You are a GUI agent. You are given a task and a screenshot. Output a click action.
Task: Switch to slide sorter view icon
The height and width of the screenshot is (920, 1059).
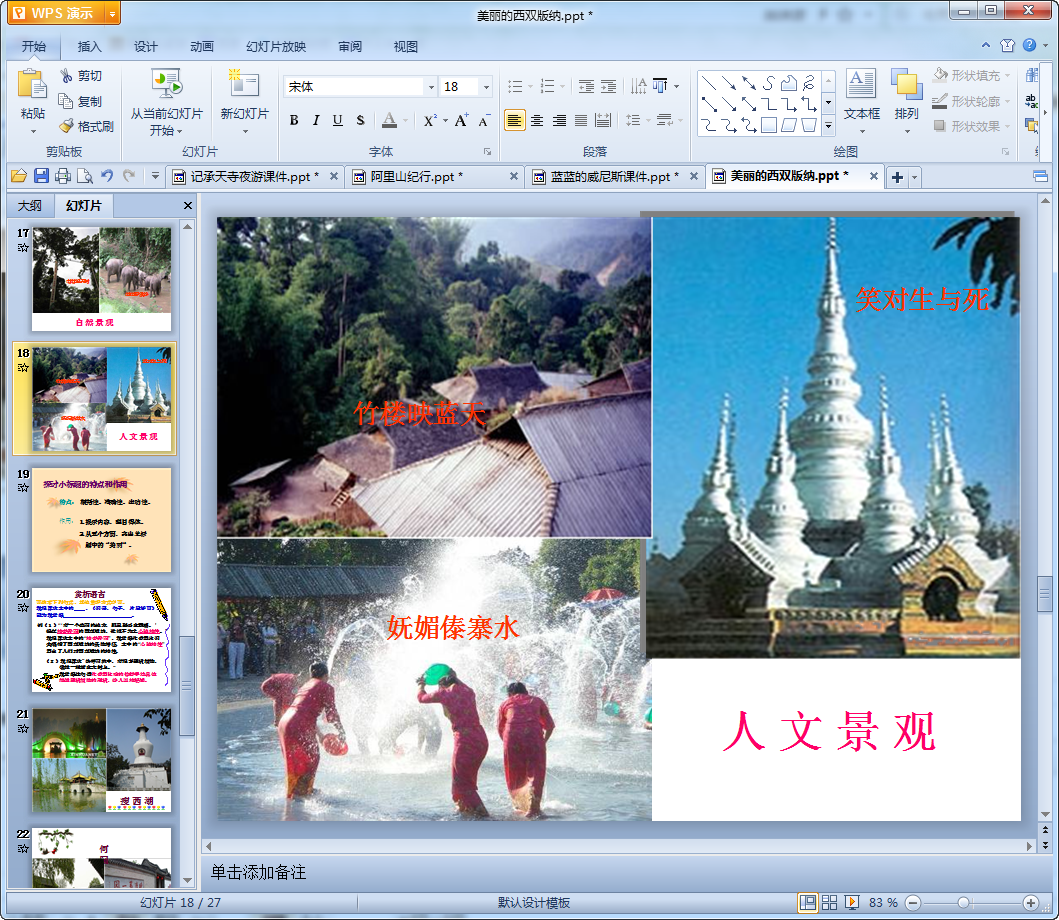click(829, 902)
